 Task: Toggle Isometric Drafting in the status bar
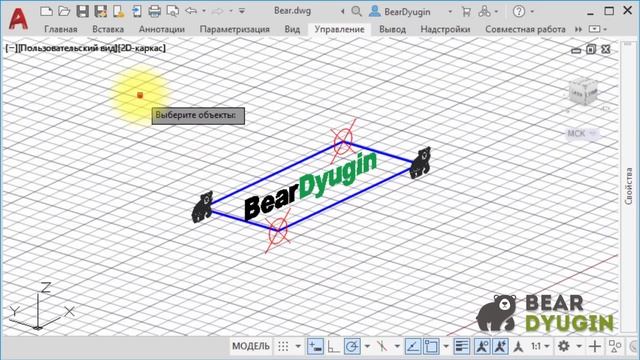click(x=382, y=346)
